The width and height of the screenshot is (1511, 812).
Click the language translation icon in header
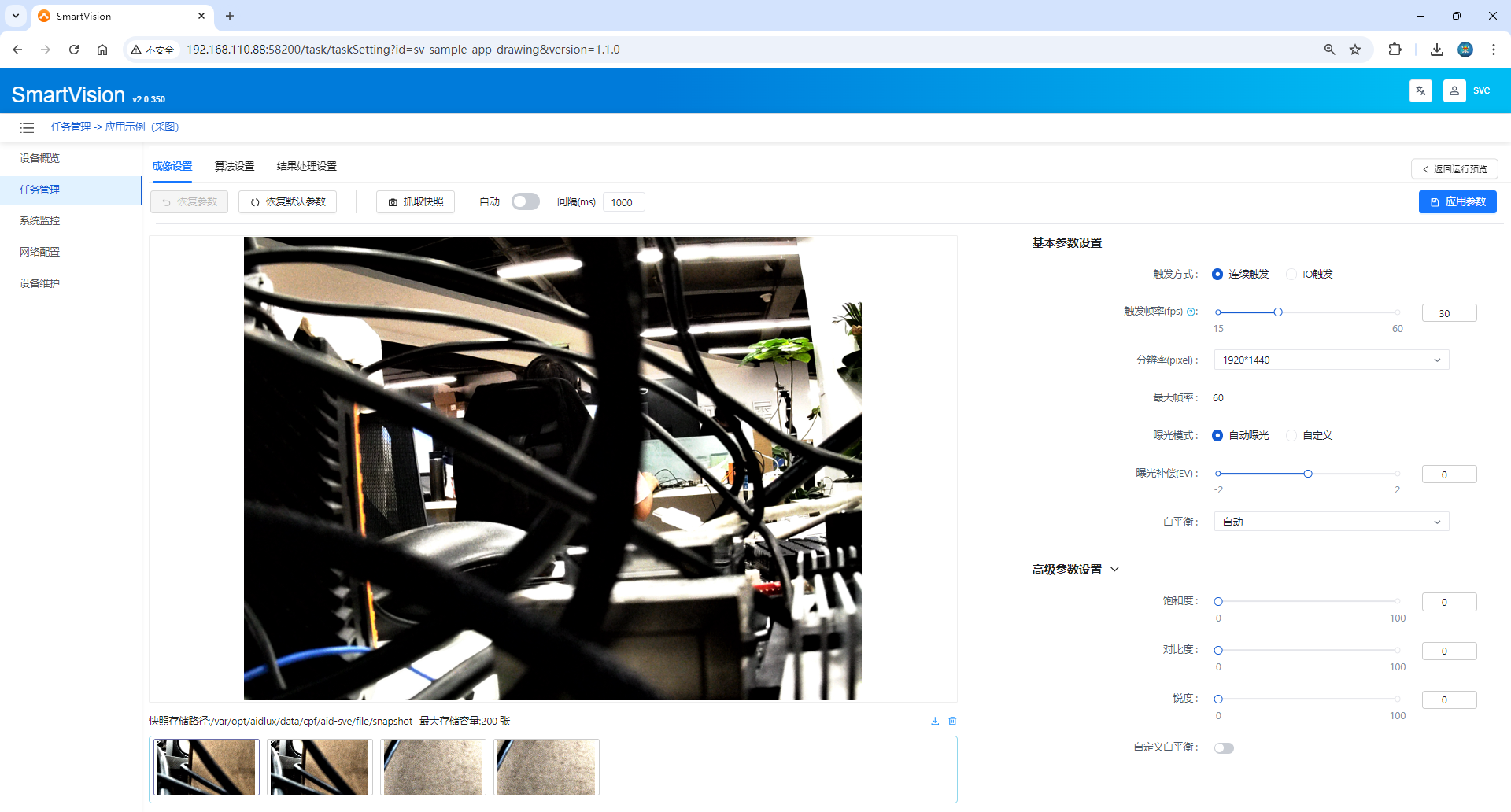click(x=1420, y=91)
